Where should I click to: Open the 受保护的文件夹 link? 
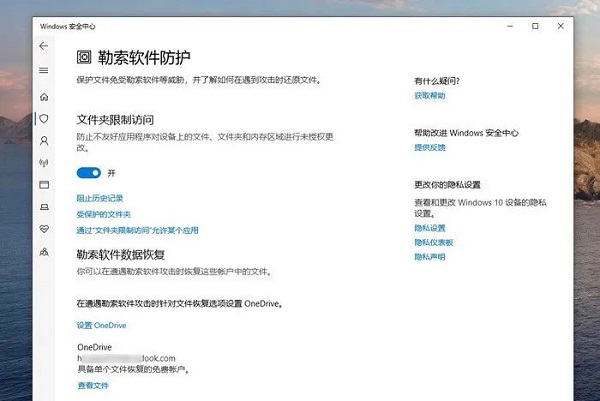click(x=104, y=214)
